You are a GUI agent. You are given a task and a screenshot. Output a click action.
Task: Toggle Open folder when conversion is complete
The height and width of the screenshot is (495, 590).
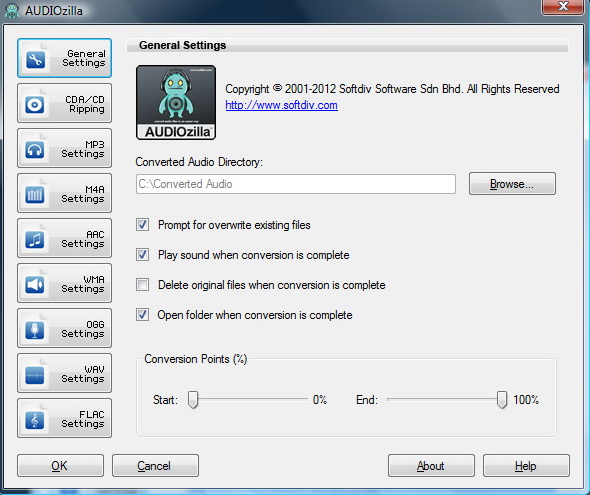point(142,314)
